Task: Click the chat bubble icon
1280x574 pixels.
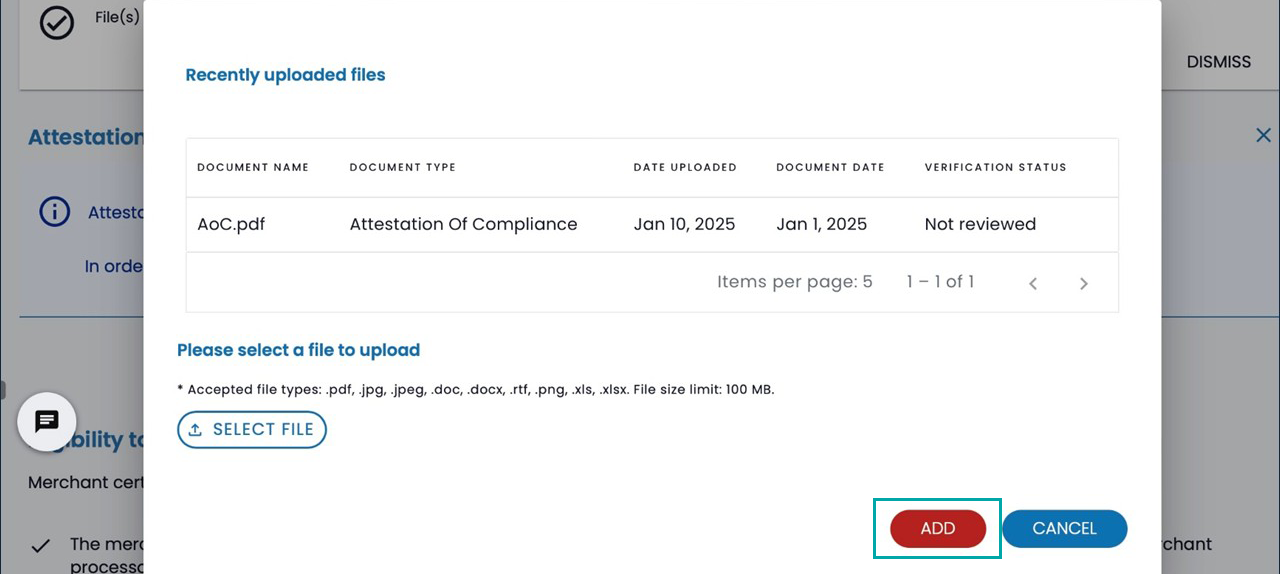Action: (47, 422)
